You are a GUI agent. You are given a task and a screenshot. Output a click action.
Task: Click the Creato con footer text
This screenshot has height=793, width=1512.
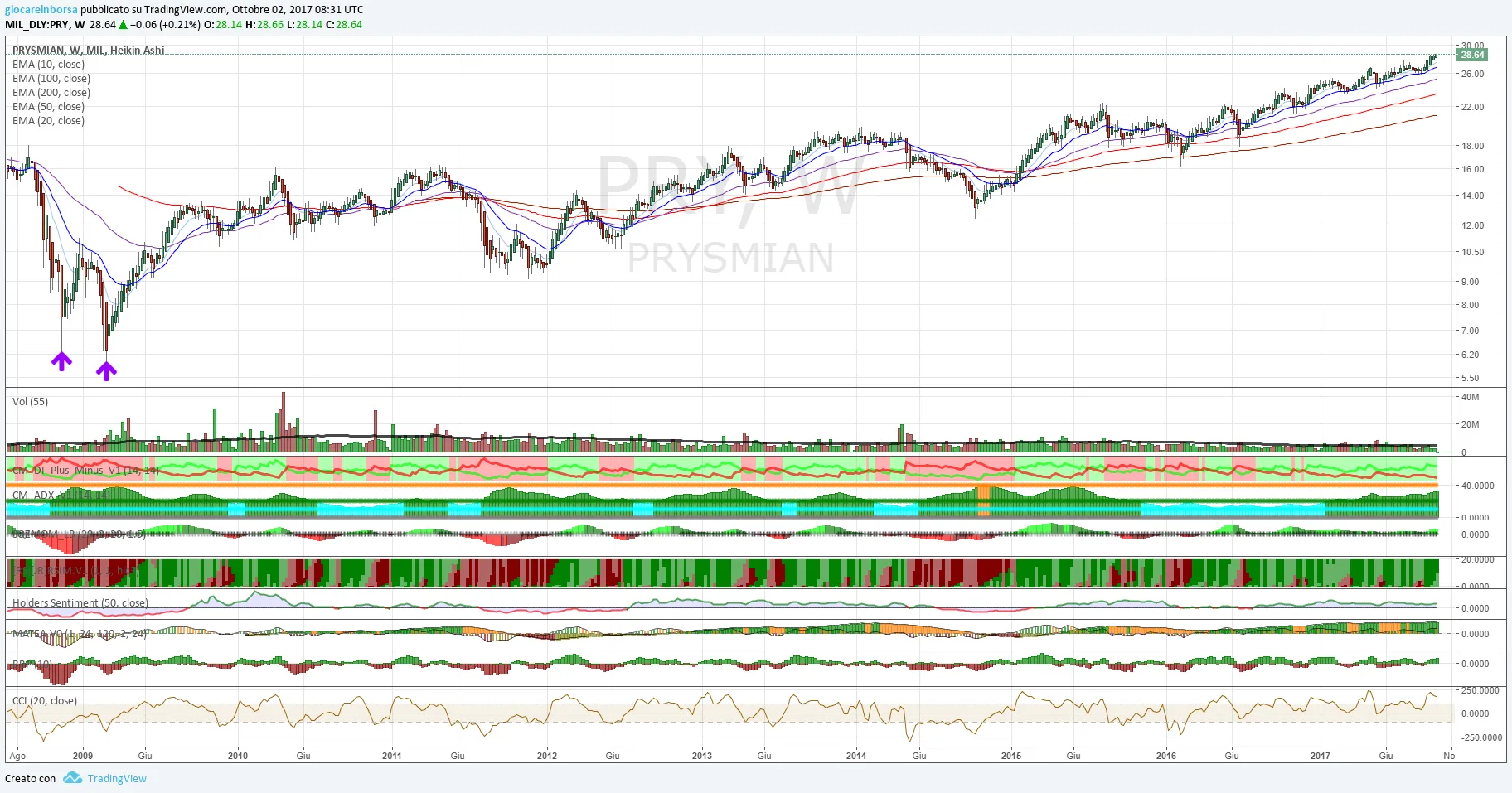coord(31,779)
